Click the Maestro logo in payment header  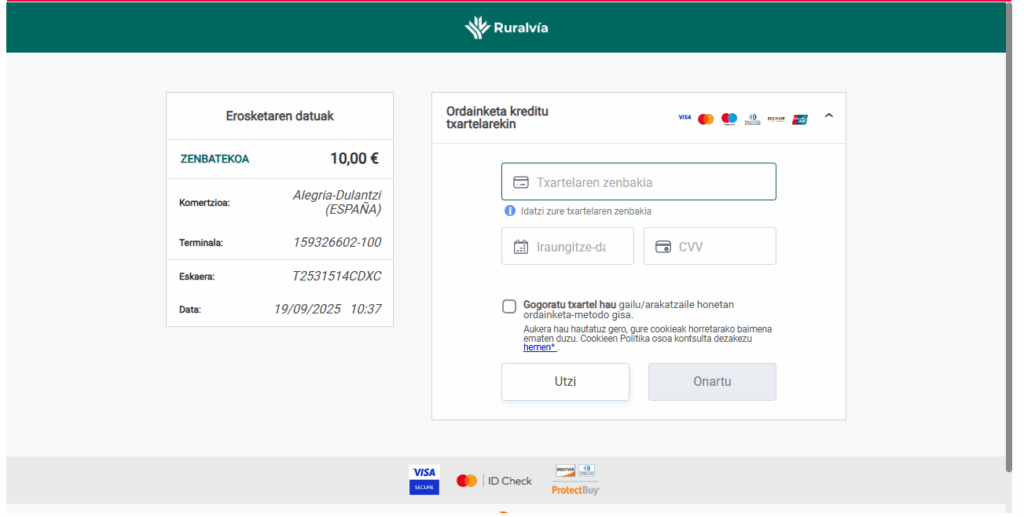pyautogui.click(x=729, y=119)
